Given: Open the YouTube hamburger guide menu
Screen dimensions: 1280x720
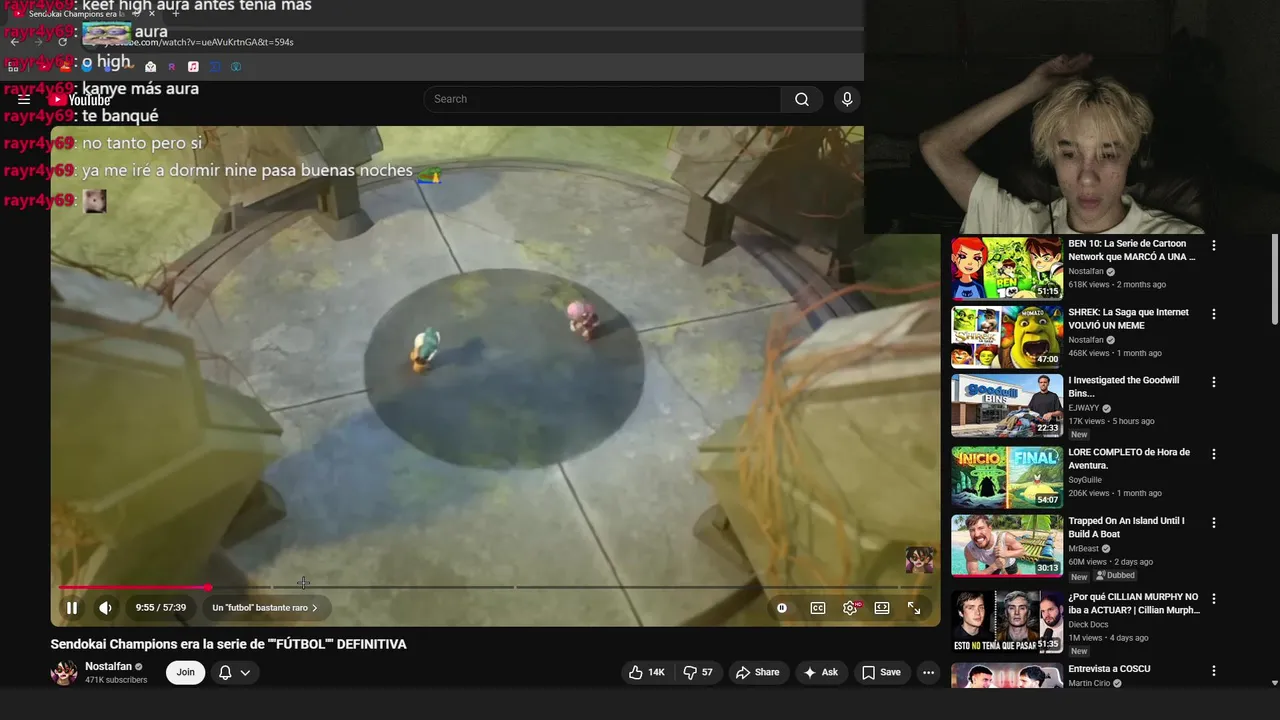Looking at the screenshot, I should (24, 99).
